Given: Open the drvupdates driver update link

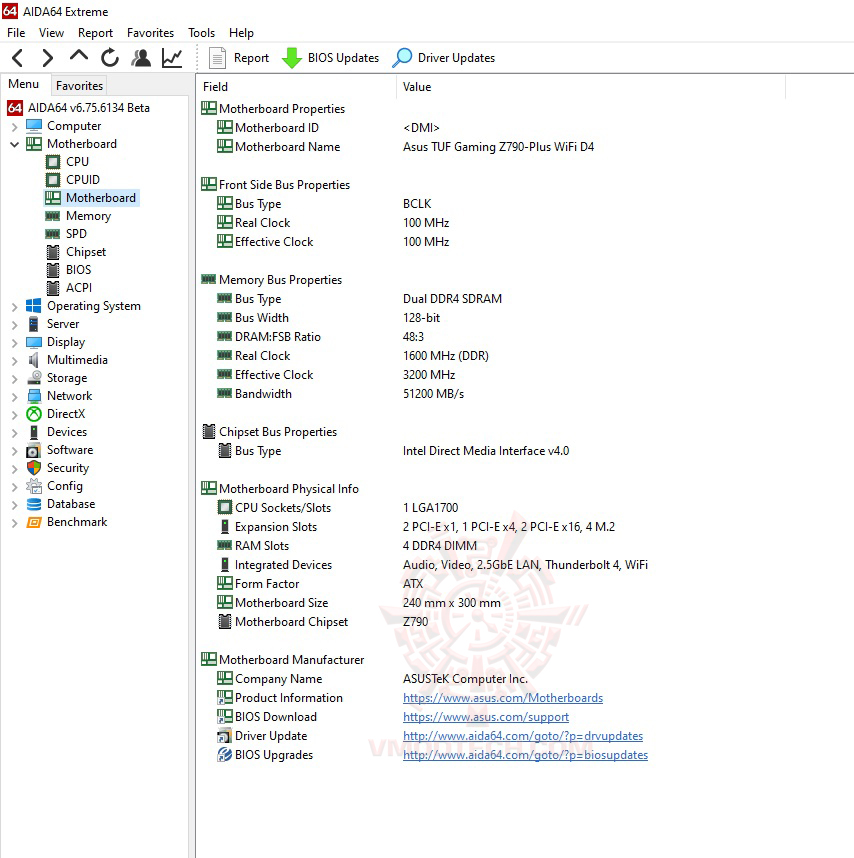Looking at the screenshot, I should (x=523, y=736).
